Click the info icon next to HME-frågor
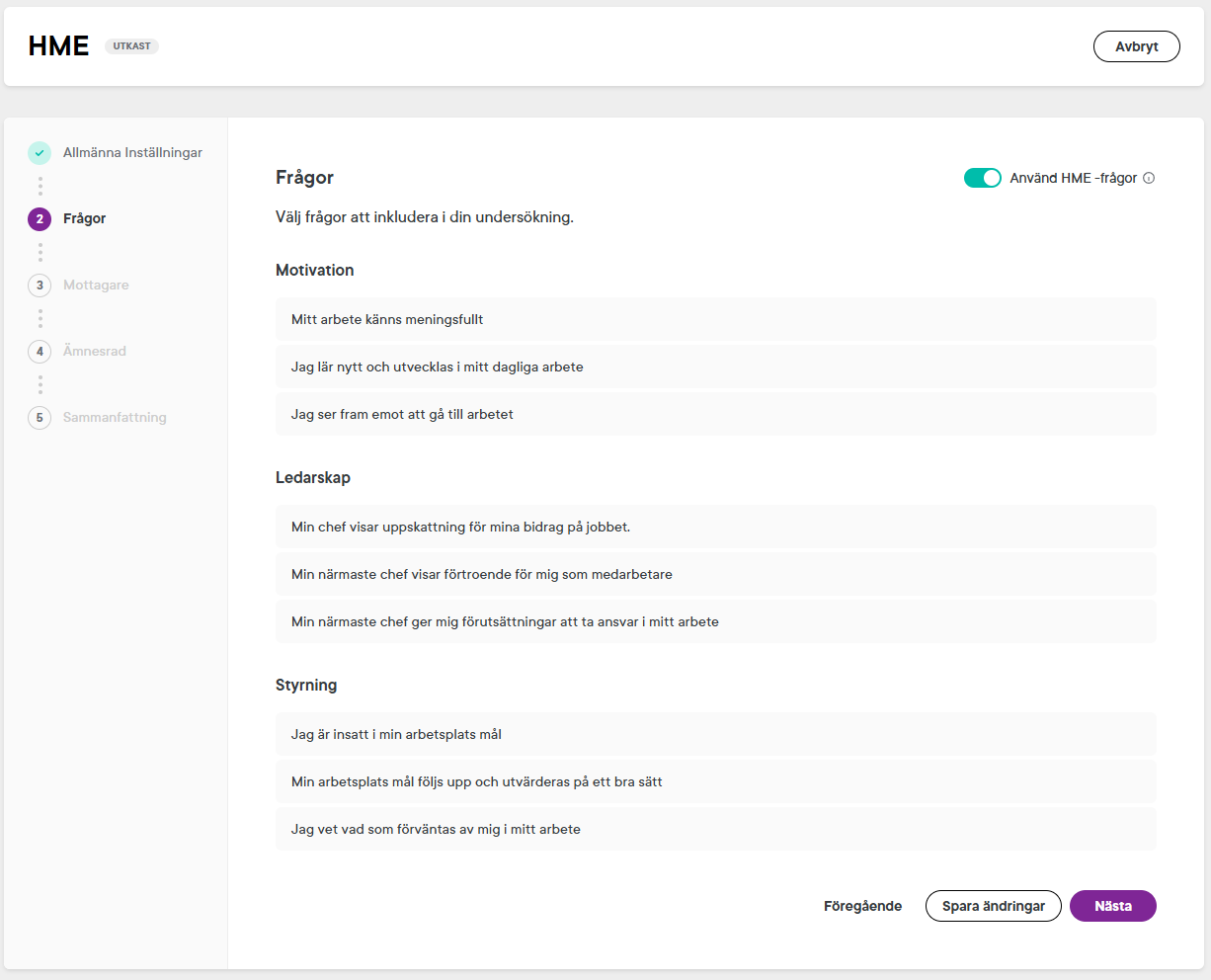 pos(1149,179)
